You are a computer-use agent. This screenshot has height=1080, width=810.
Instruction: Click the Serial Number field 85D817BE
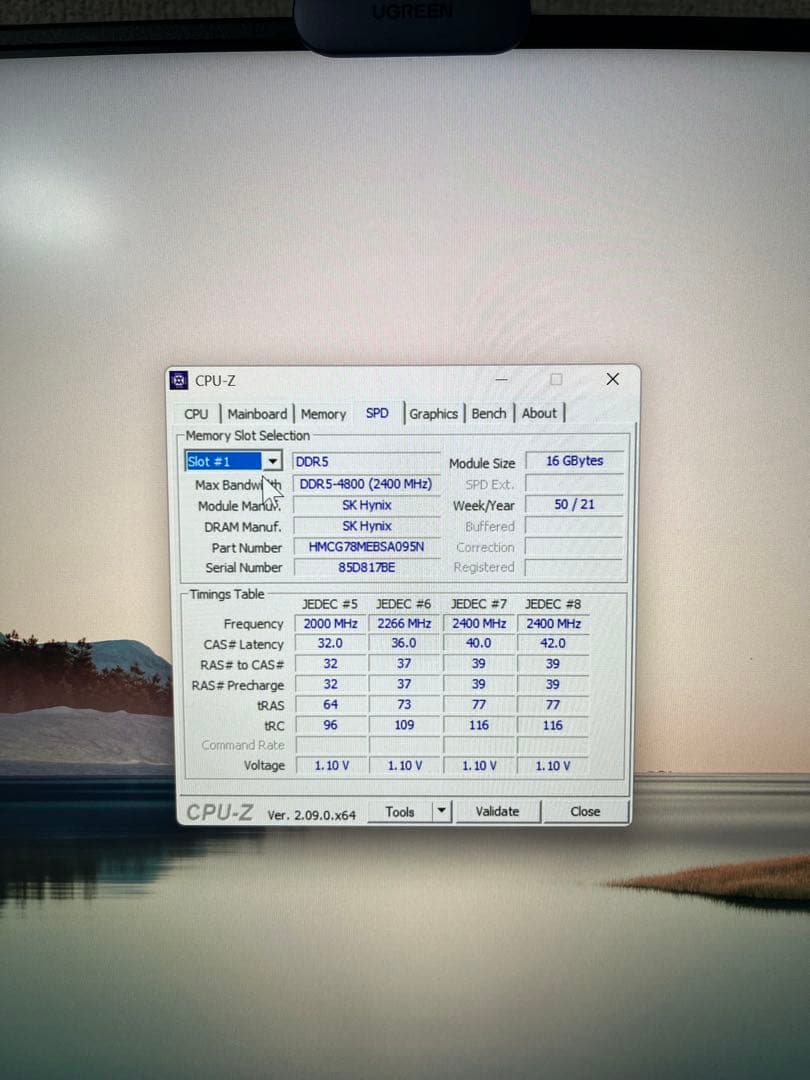pyautogui.click(x=366, y=568)
